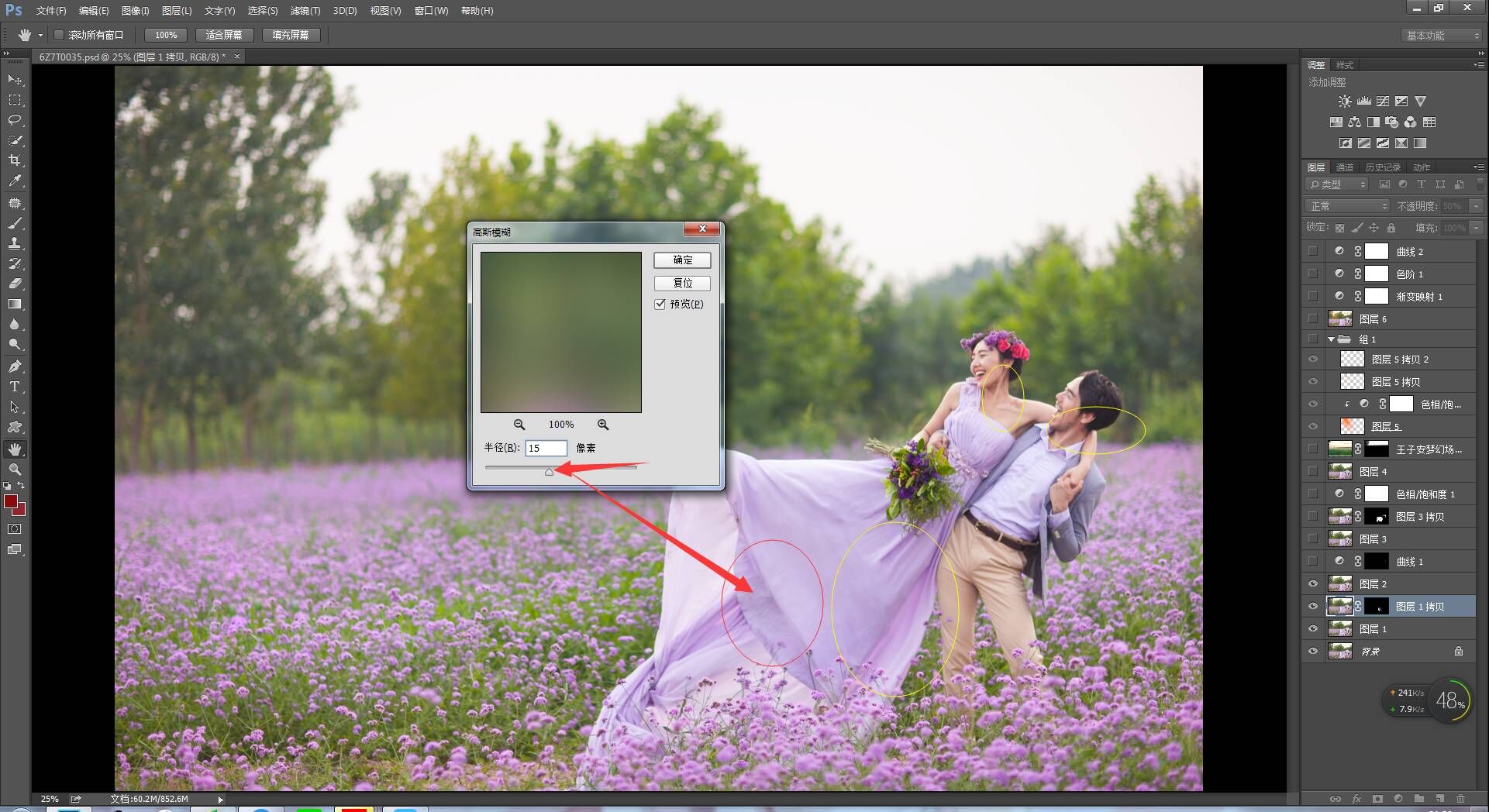Image resolution: width=1489 pixels, height=812 pixels.
Task: Click the 半径 radius input field
Action: pos(546,448)
